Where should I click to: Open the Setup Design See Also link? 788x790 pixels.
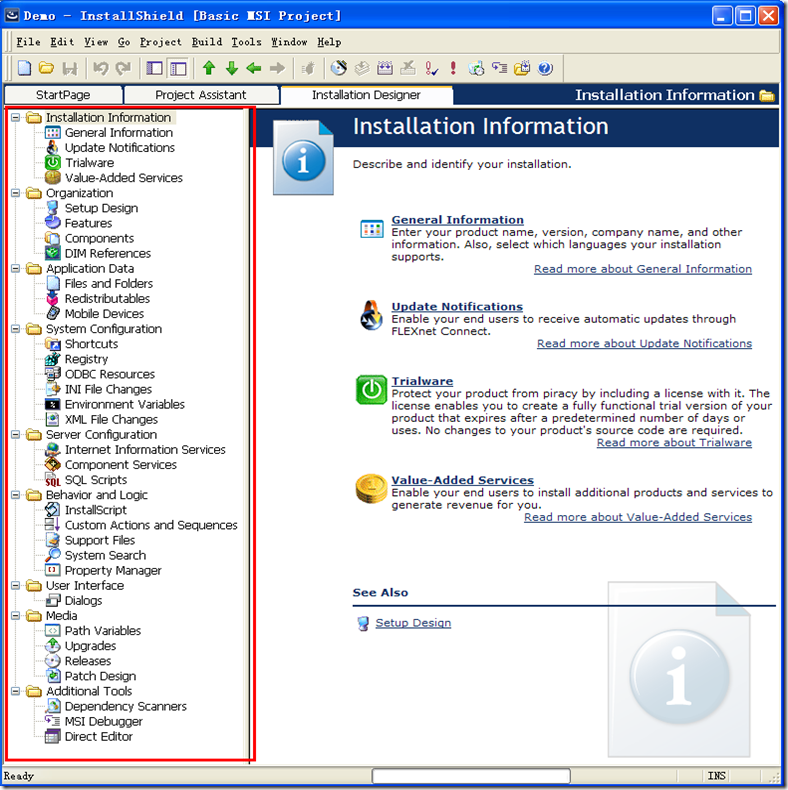[413, 623]
